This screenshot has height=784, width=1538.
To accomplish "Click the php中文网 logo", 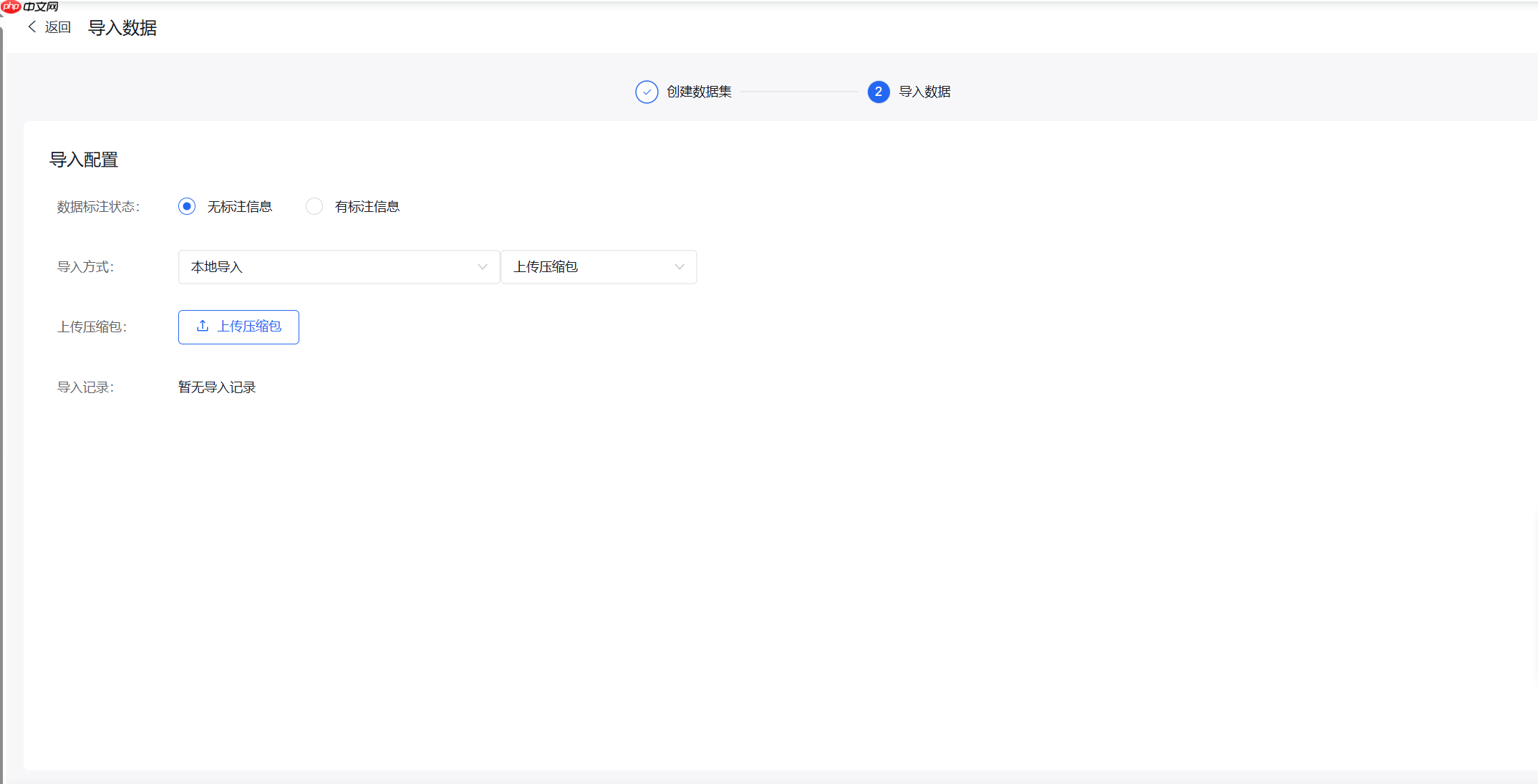I will click(30, 6).
